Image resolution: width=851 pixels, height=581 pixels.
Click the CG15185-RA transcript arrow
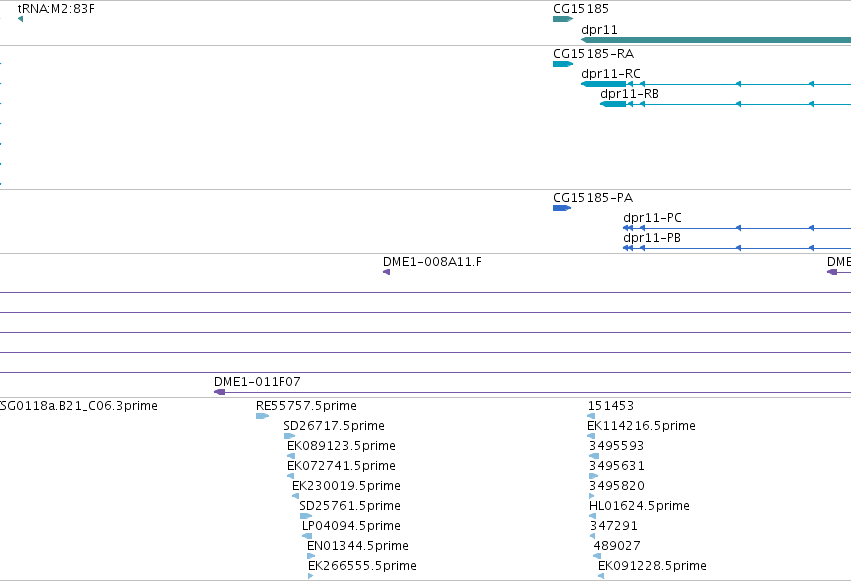(x=563, y=64)
